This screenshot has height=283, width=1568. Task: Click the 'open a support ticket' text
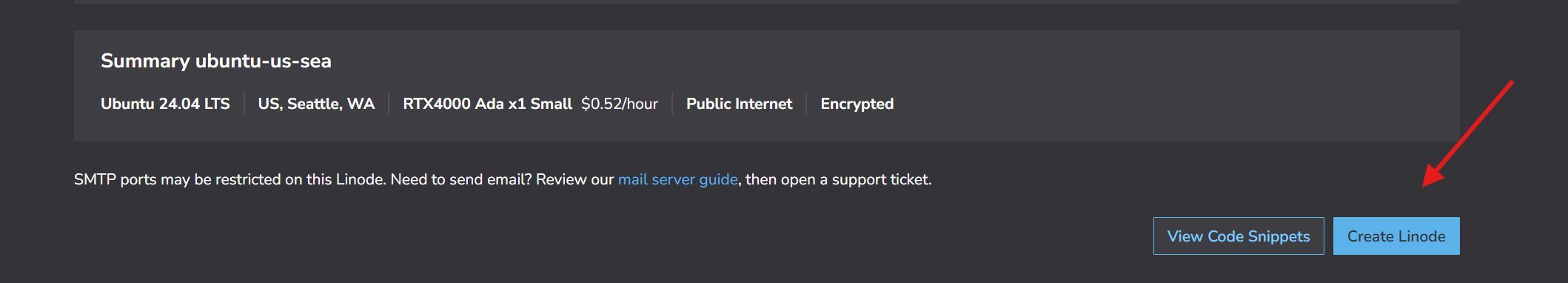tap(857, 179)
